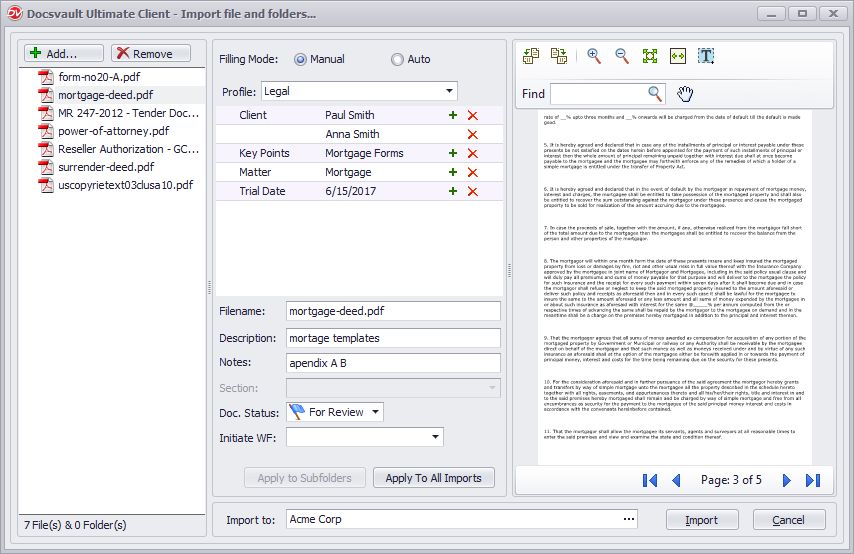Click the 7 File(s) & 0 Folder(s) status
The height and width of the screenshot is (554, 854).
(75, 525)
